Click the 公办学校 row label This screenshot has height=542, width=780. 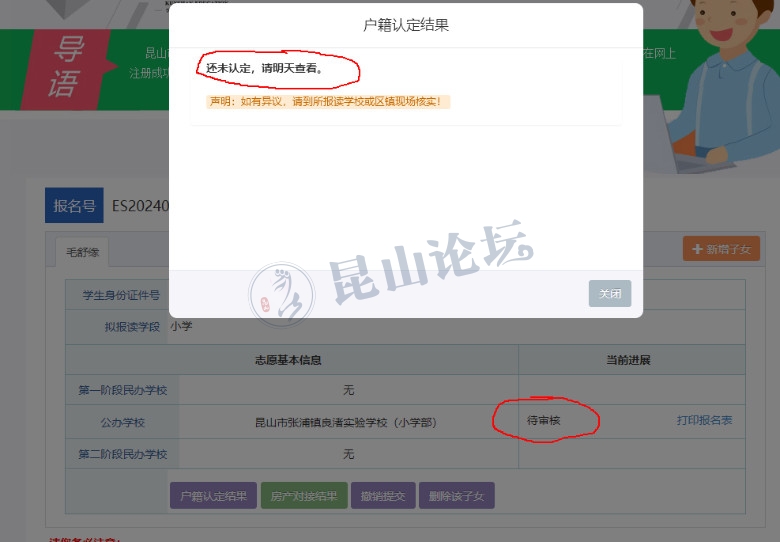123,422
